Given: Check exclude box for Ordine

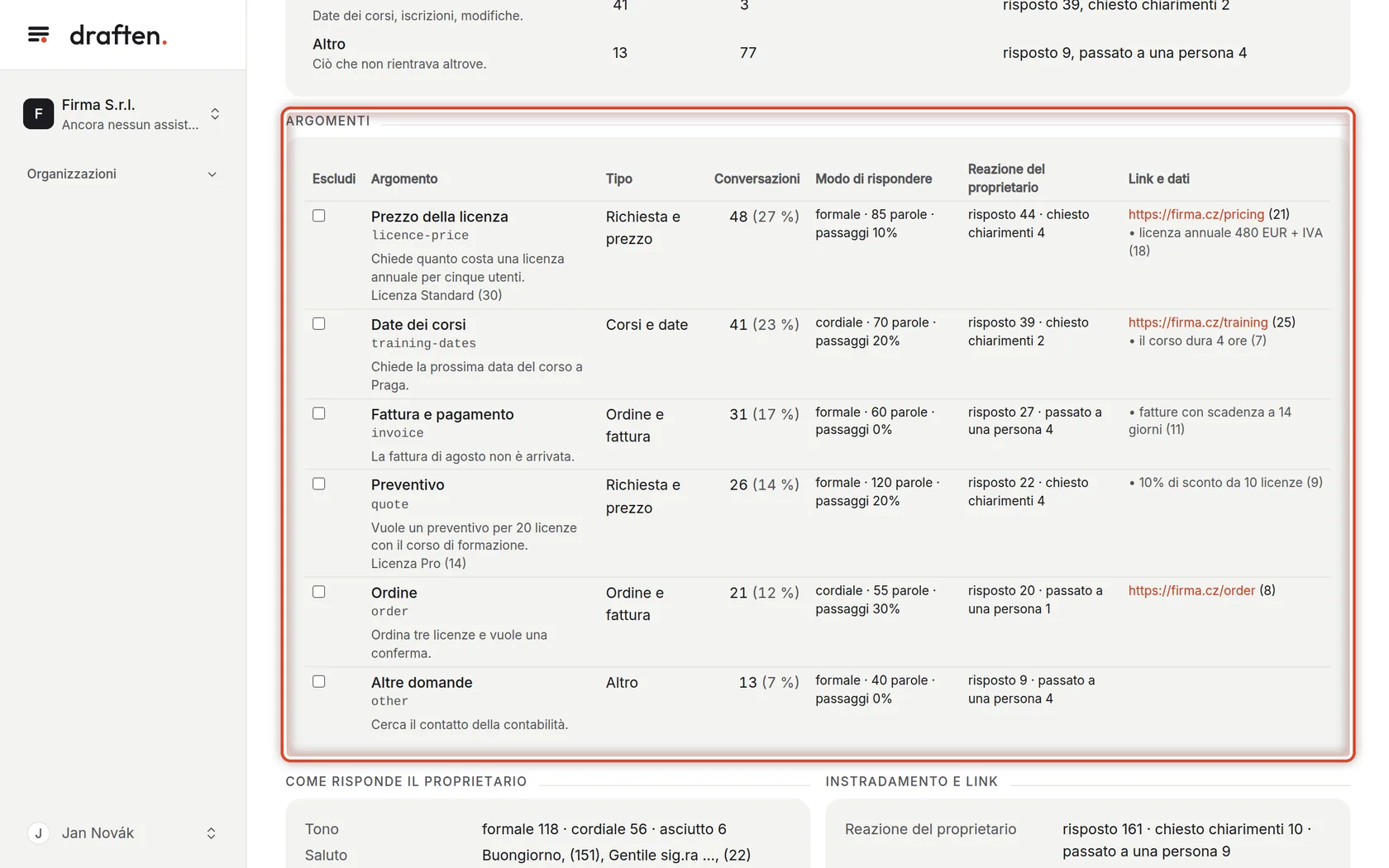Looking at the screenshot, I should (x=318, y=592).
